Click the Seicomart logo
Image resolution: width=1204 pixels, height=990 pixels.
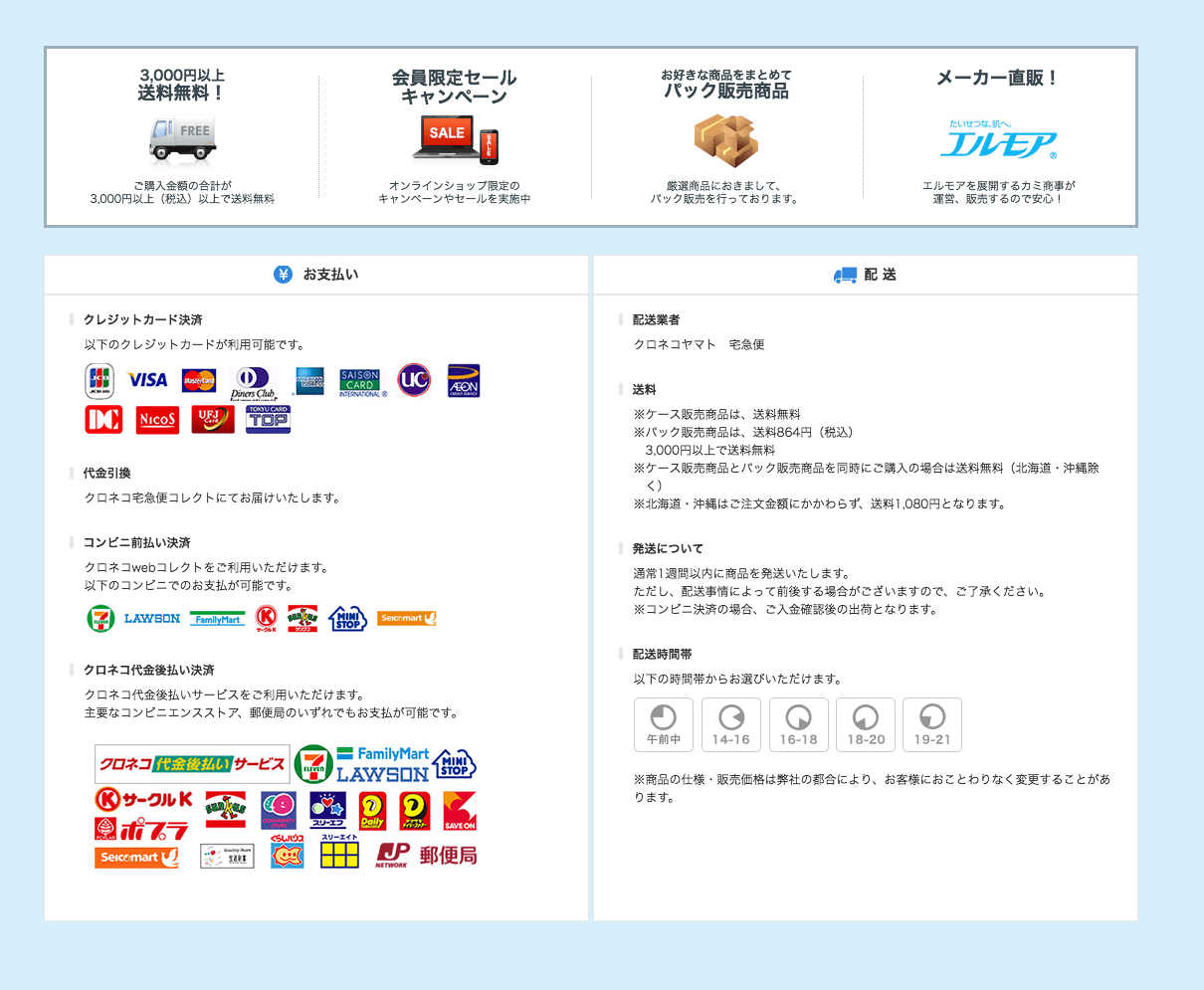tap(406, 618)
